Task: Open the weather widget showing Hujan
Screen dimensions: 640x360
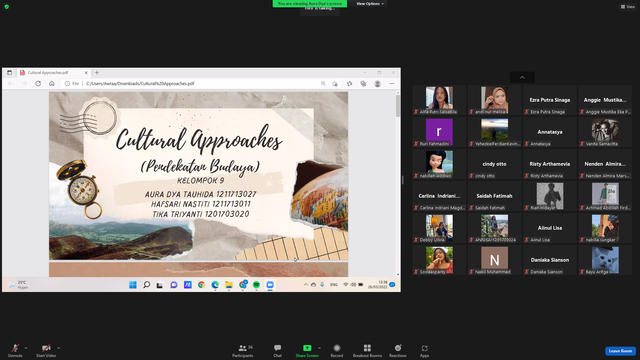Action: 19,284
